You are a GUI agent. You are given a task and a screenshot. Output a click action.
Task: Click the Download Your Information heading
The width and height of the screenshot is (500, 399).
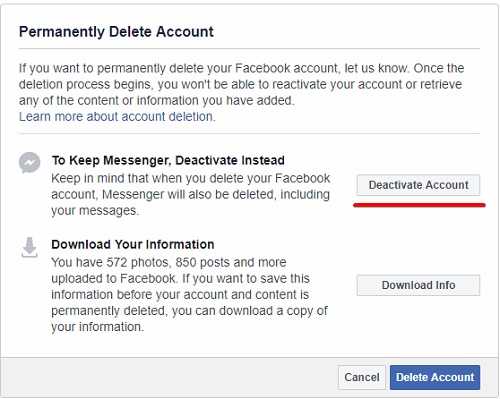[x=133, y=245]
